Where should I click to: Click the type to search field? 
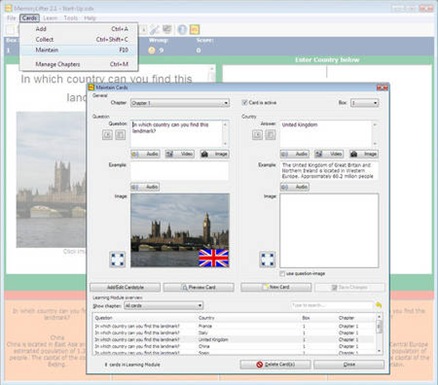pyautogui.click(x=332, y=305)
